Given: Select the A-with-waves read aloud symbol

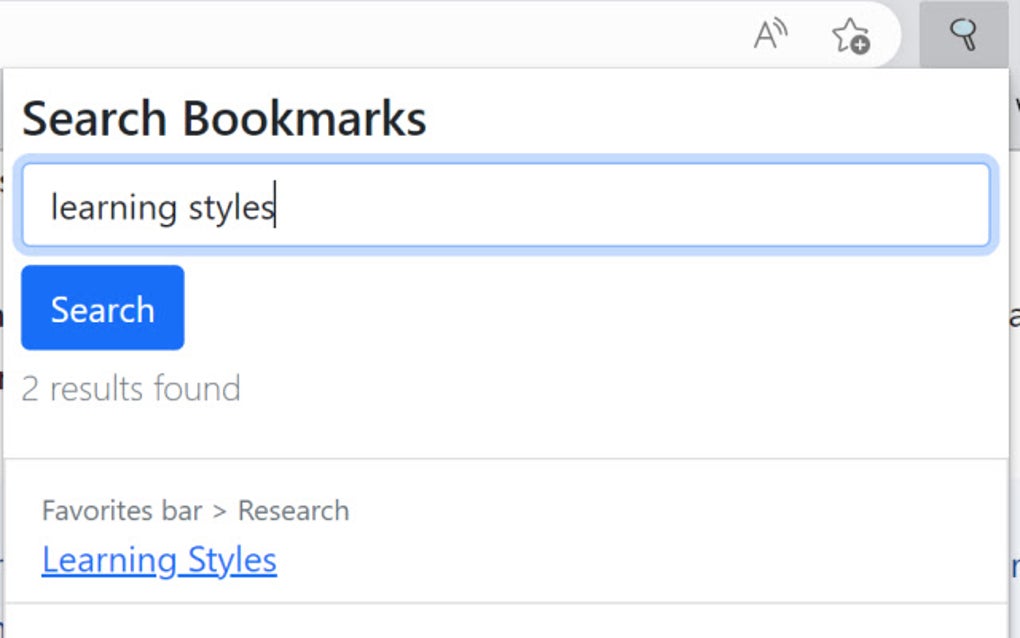Looking at the screenshot, I should click(x=770, y=33).
